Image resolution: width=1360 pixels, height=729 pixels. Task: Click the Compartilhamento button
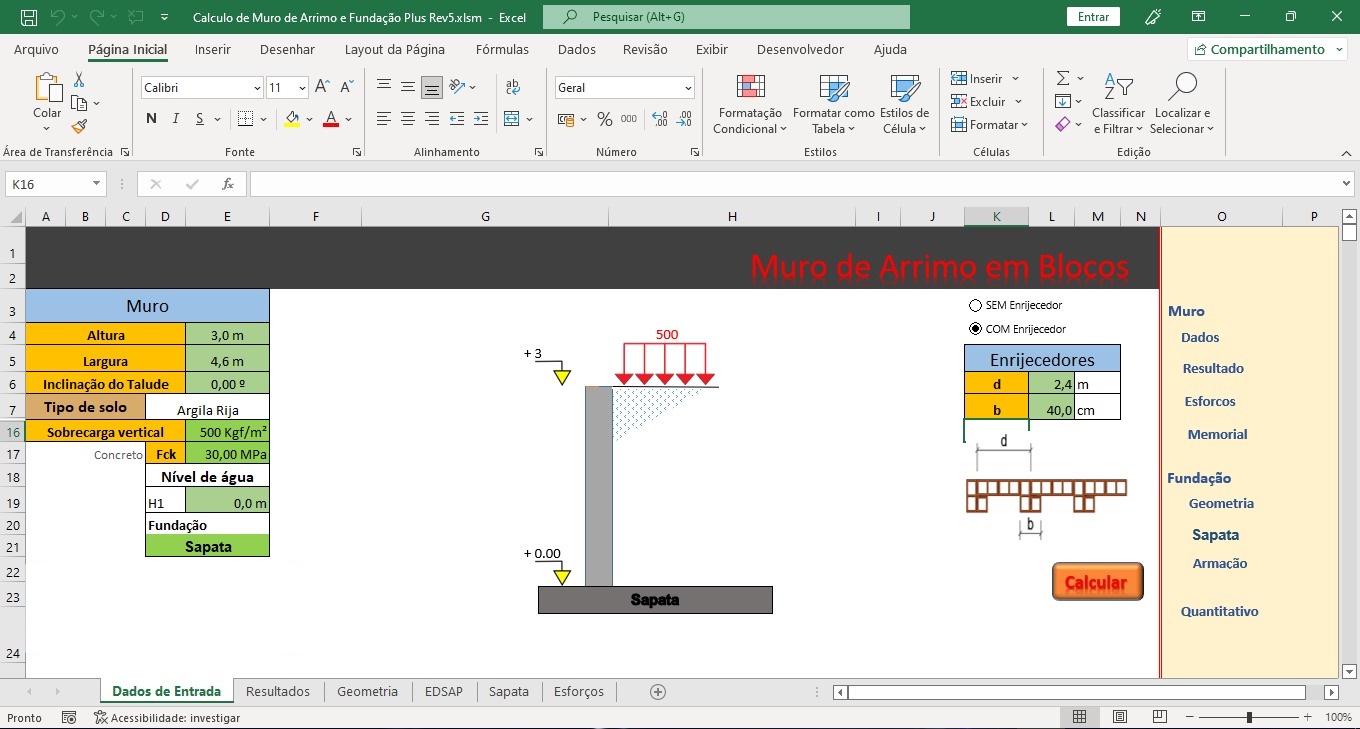(1266, 49)
